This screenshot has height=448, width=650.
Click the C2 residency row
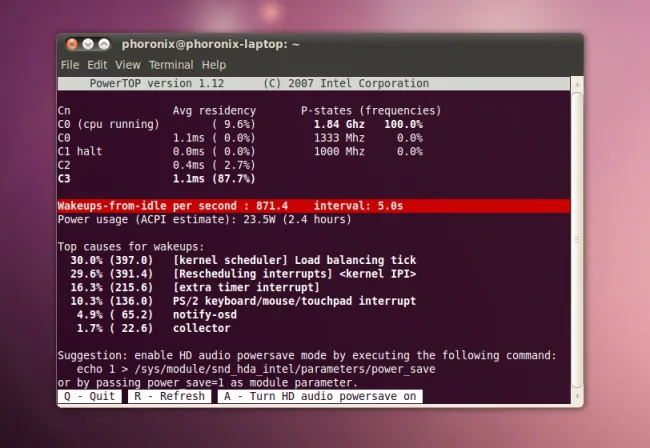pyautogui.click(x=157, y=165)
